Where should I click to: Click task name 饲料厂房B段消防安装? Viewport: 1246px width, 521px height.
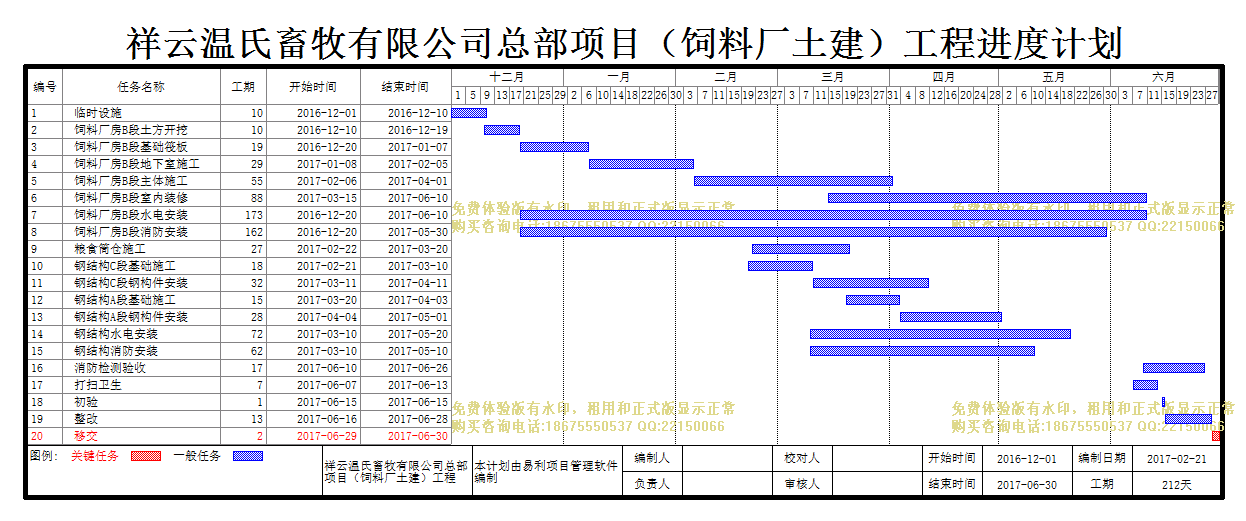(131, 233)
